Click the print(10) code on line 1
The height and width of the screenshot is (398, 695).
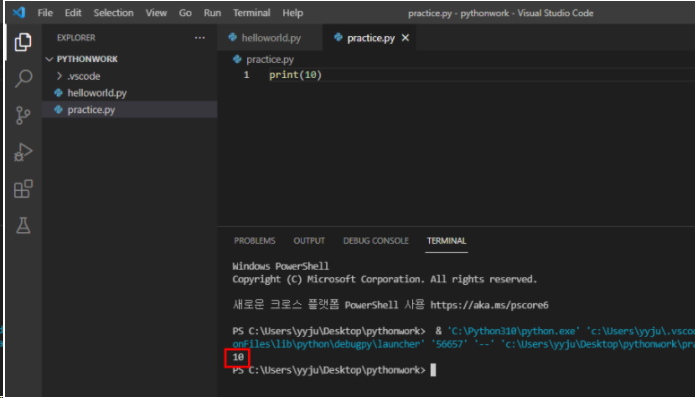point(295,75)
